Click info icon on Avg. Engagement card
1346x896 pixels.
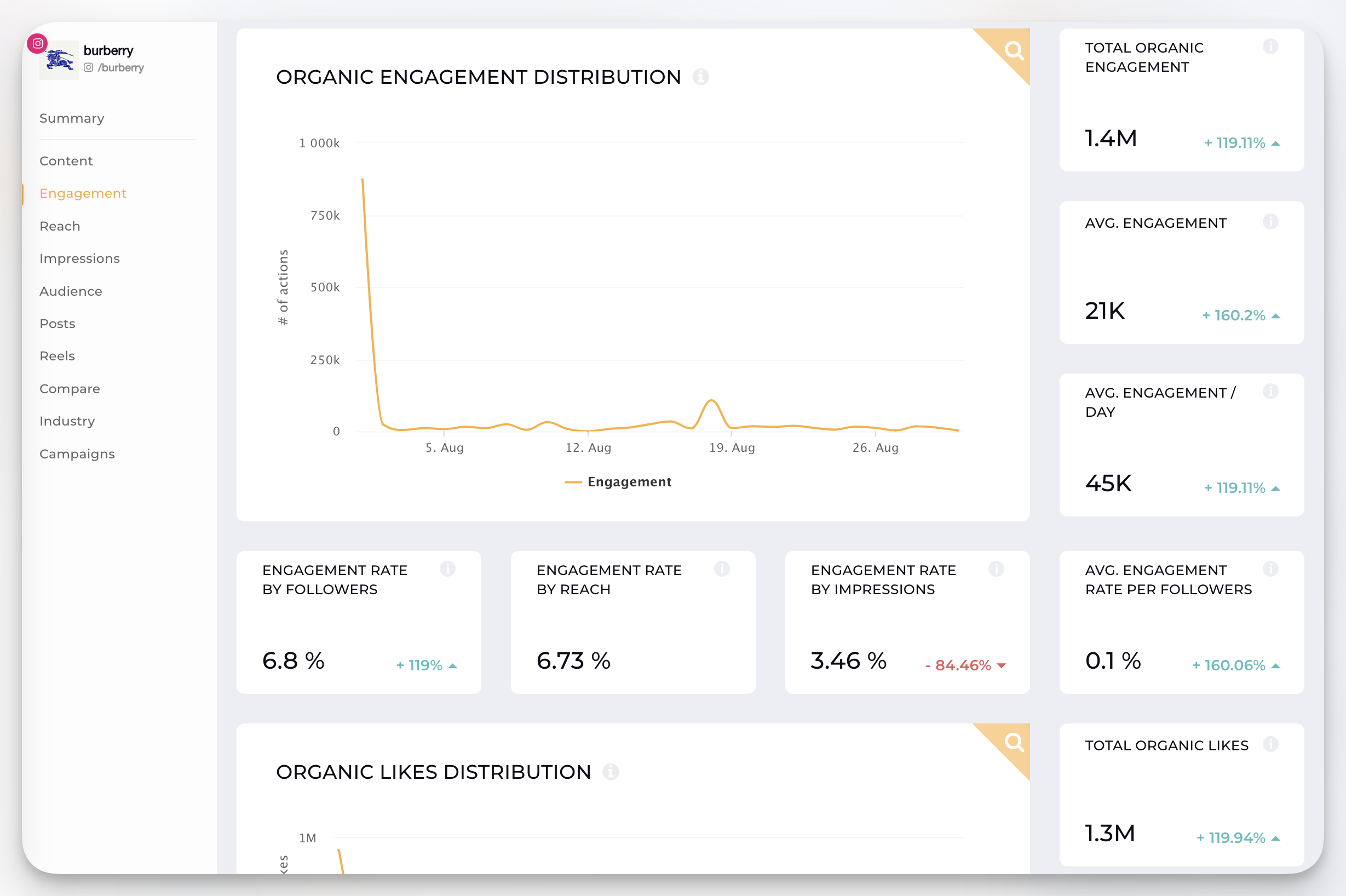coord(1270,222)
